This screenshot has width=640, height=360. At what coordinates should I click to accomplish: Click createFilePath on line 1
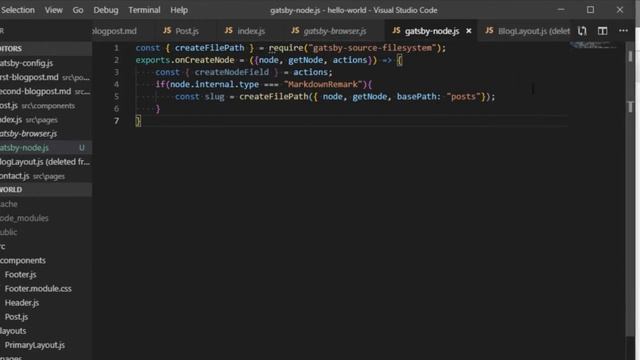click(209, 48)
